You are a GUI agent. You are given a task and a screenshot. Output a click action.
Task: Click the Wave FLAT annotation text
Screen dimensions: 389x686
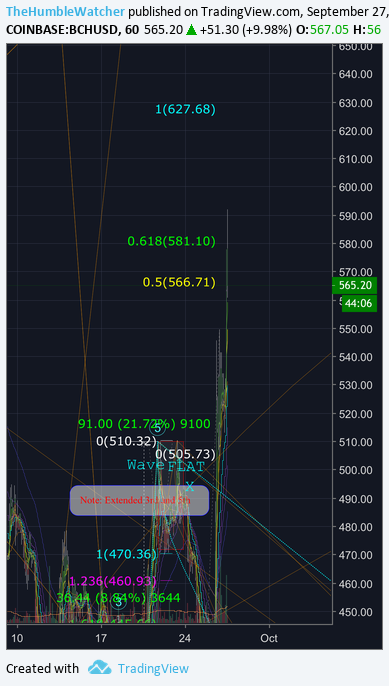(166, 465)
